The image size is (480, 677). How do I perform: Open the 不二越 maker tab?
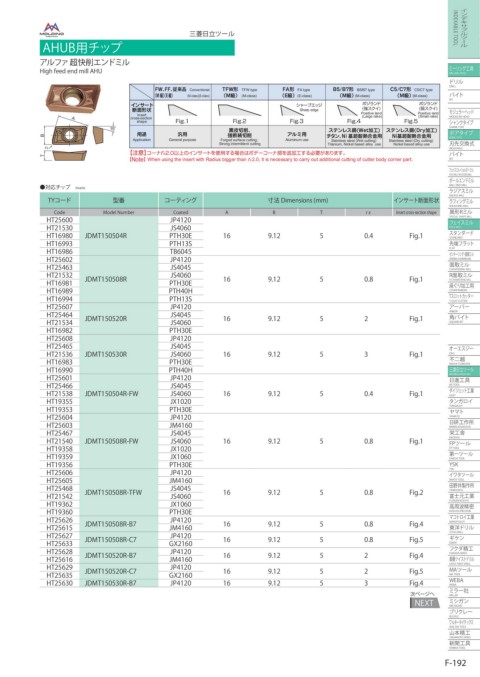point(463,360)
